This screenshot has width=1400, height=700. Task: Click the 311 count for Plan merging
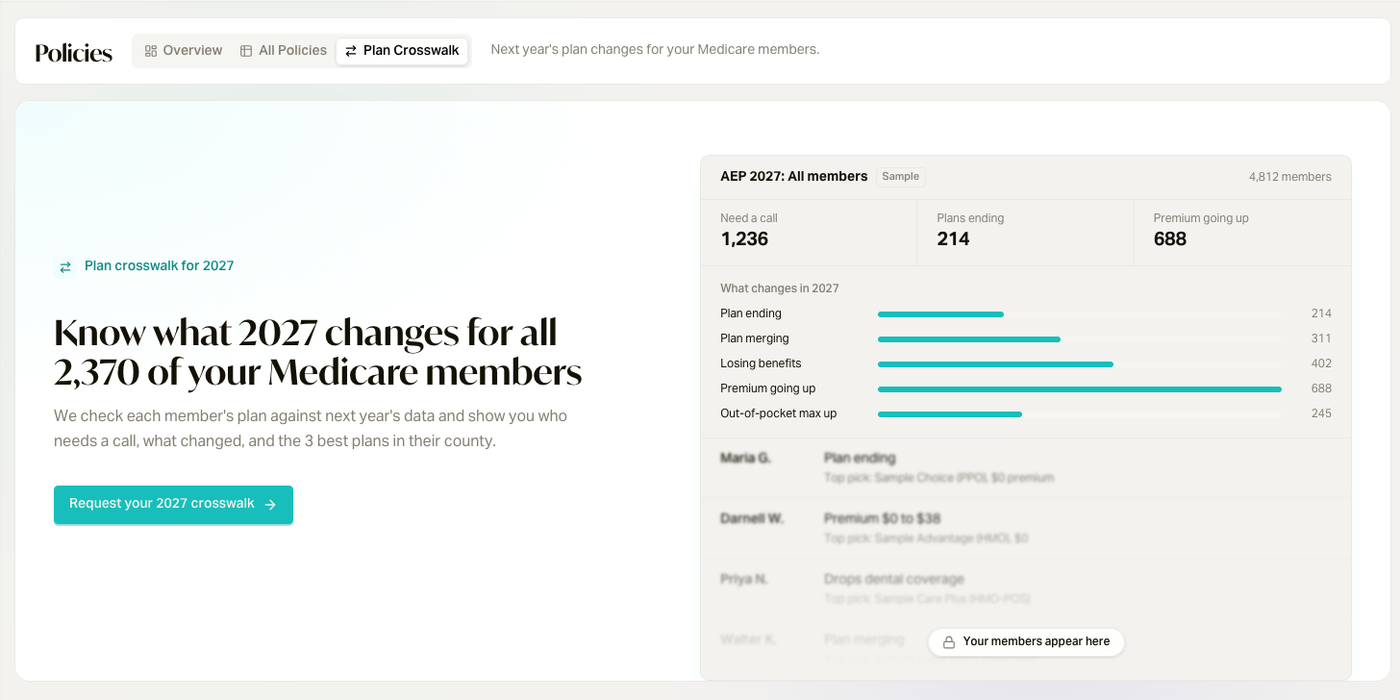point(1321,339)
